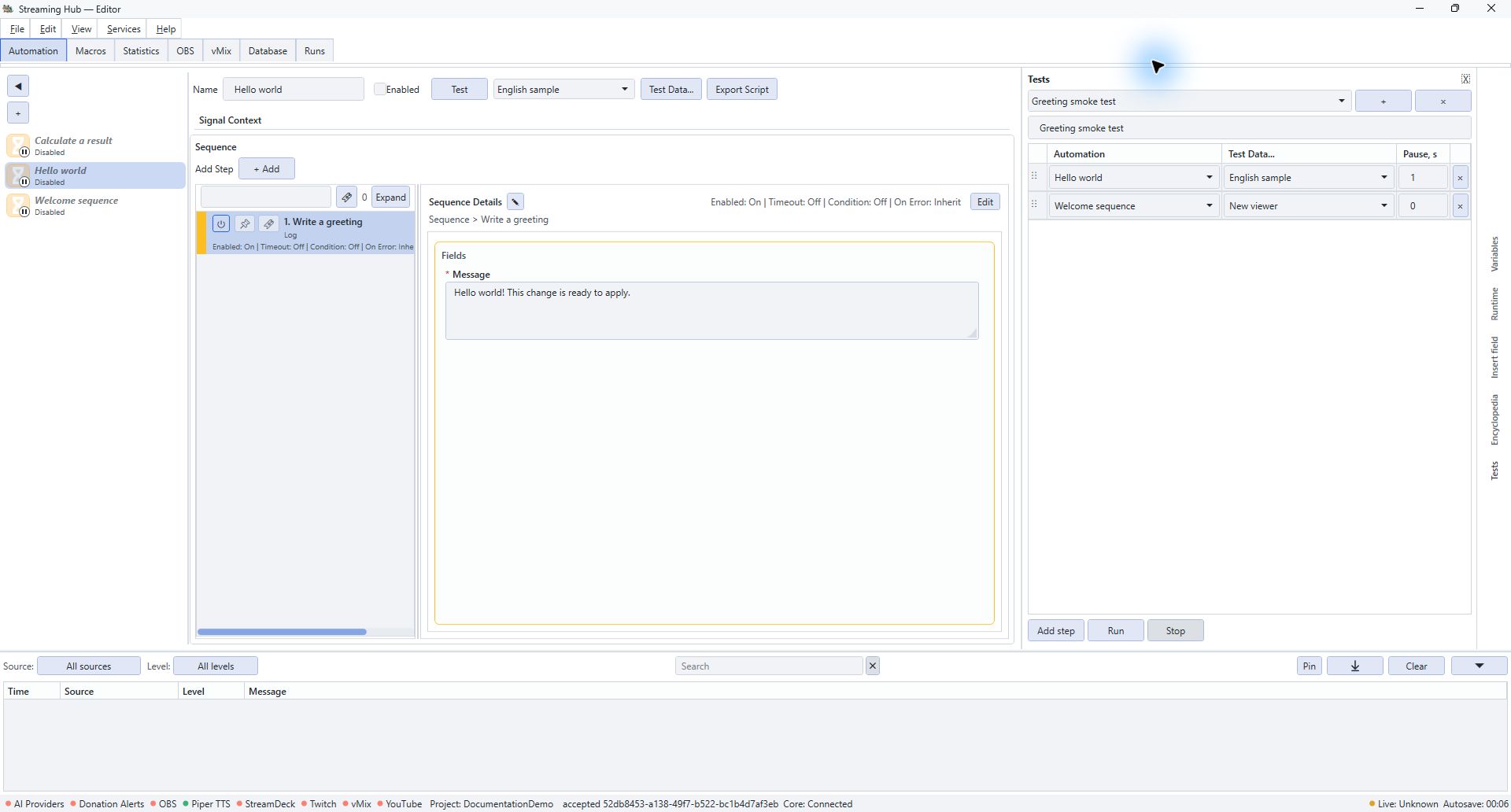
Task: Delete the selected test with the x button
Action: coord(1443,101)
